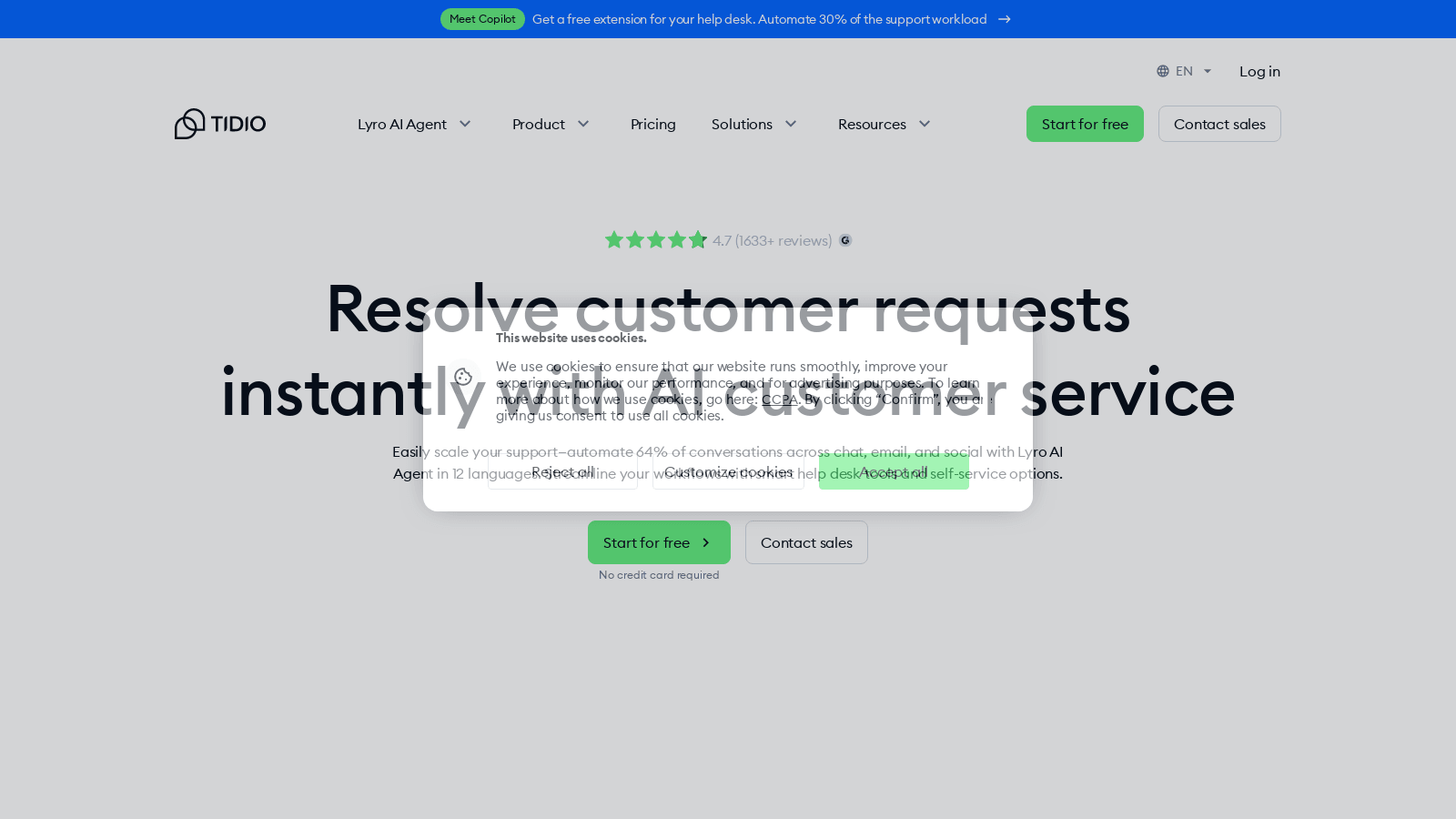Expand chevron next to Product
Viewport: 1456px width, 819px height.
(584, 124)
